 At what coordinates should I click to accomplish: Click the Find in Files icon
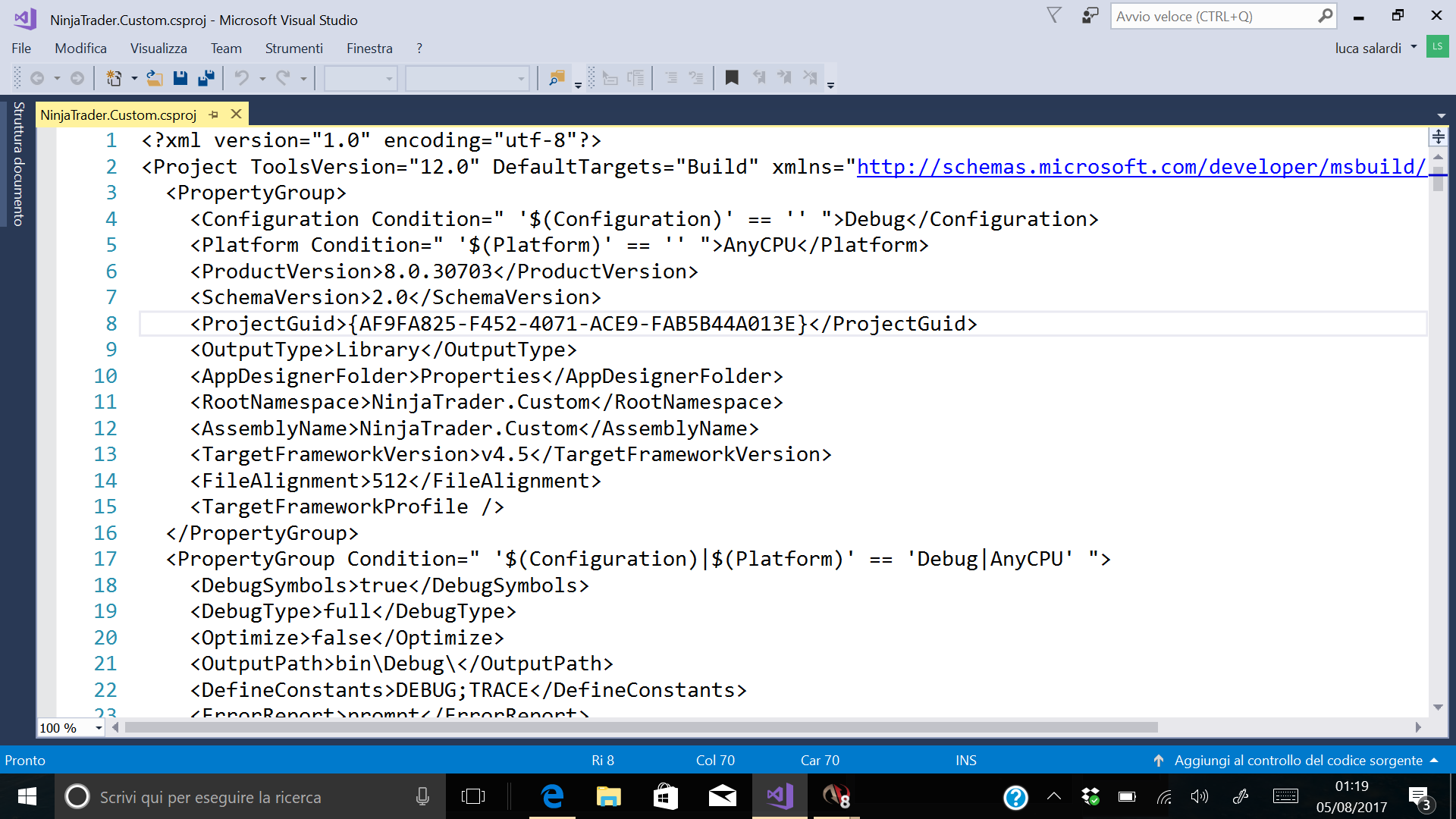point(557,78)
